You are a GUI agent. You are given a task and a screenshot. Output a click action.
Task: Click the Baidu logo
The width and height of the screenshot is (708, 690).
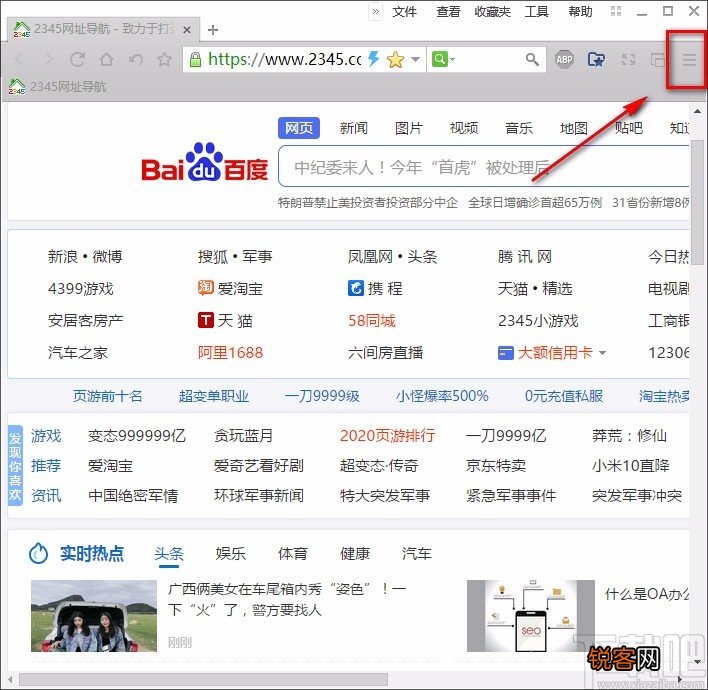[x=205, y=163]
